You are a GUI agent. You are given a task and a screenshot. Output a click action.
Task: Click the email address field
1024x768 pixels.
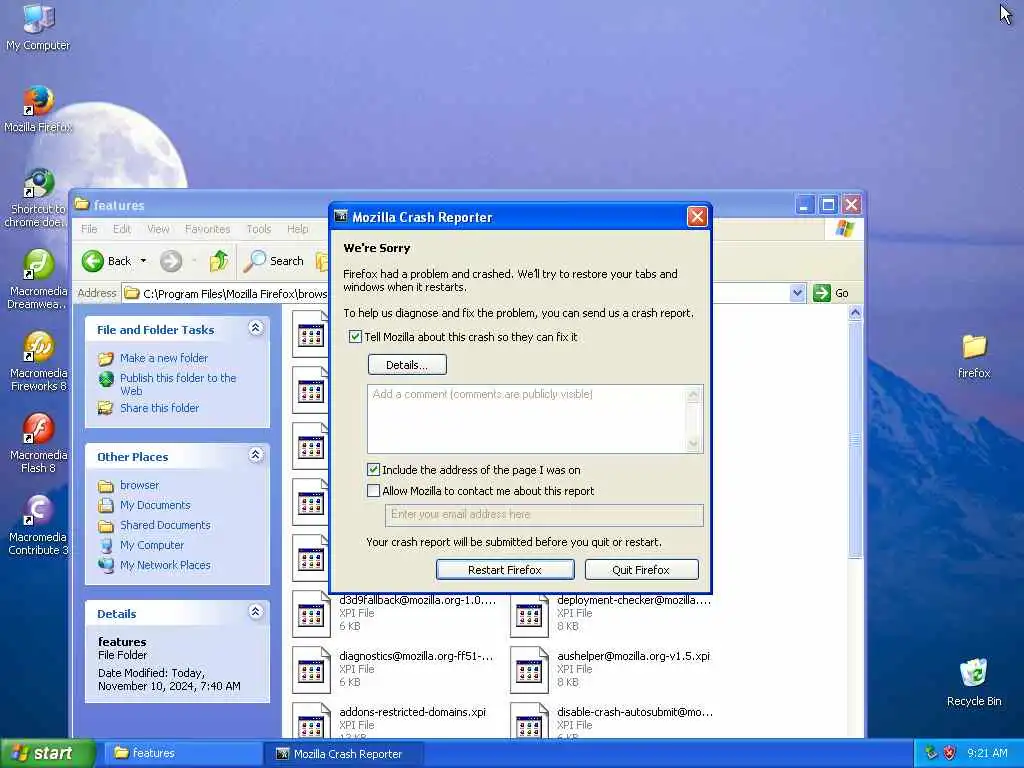point(544,515)
